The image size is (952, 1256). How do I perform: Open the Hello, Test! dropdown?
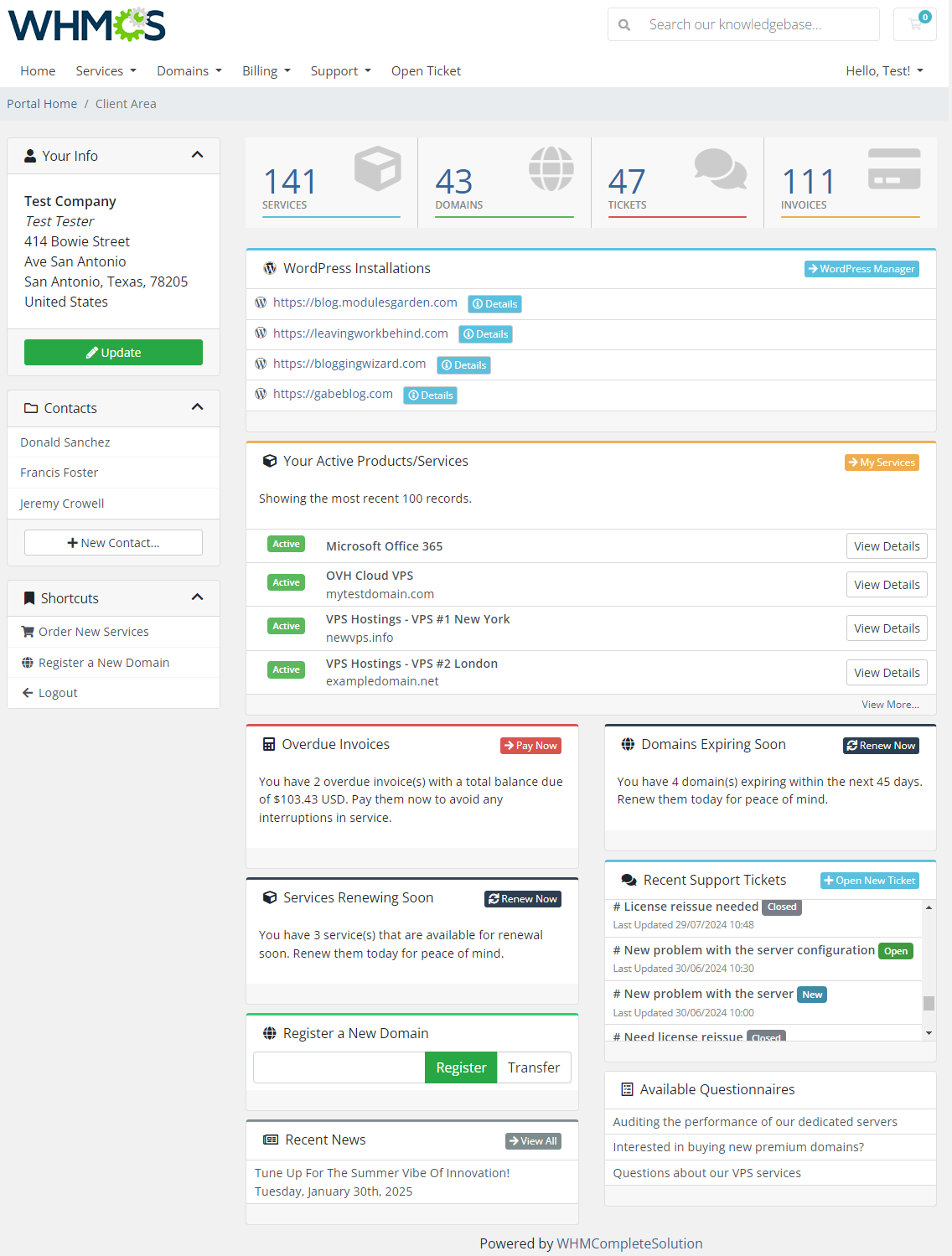click(x=884, y=70)
